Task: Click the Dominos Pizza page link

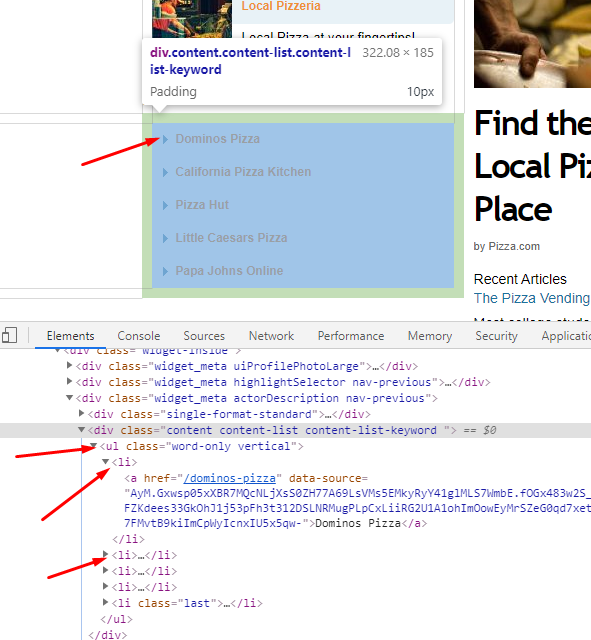Action: (218, 139)
